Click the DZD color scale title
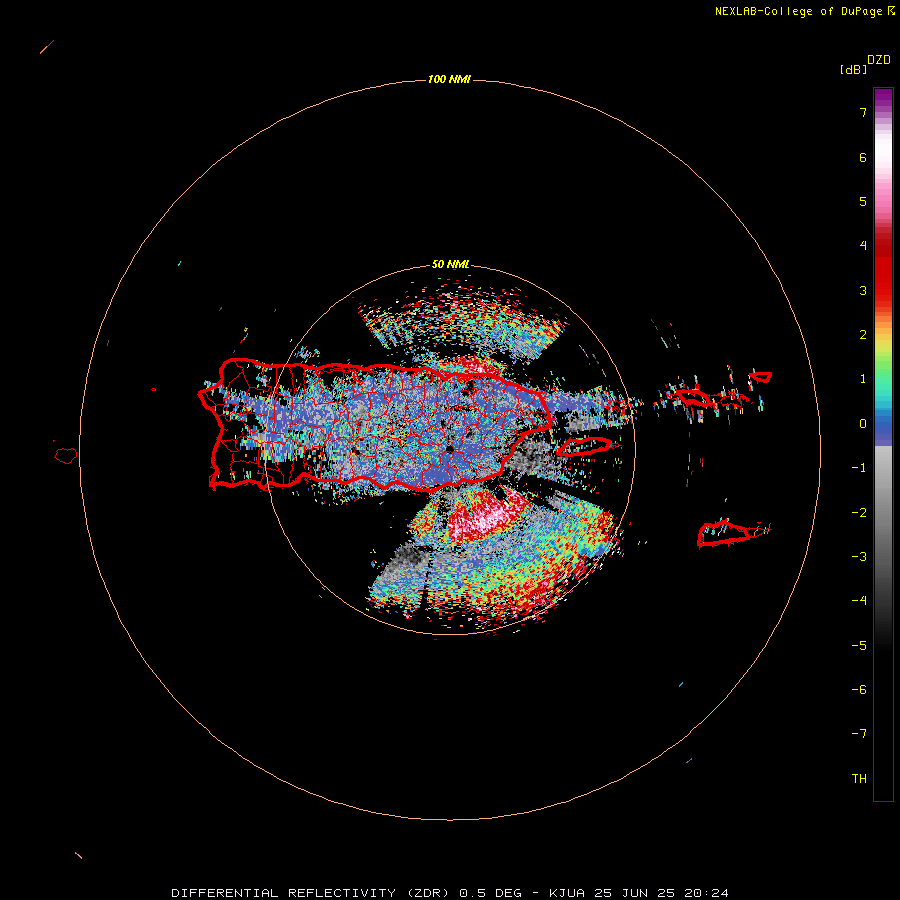Image resolution: width=900 pixels, height=900 pixels. pos(879,60)
